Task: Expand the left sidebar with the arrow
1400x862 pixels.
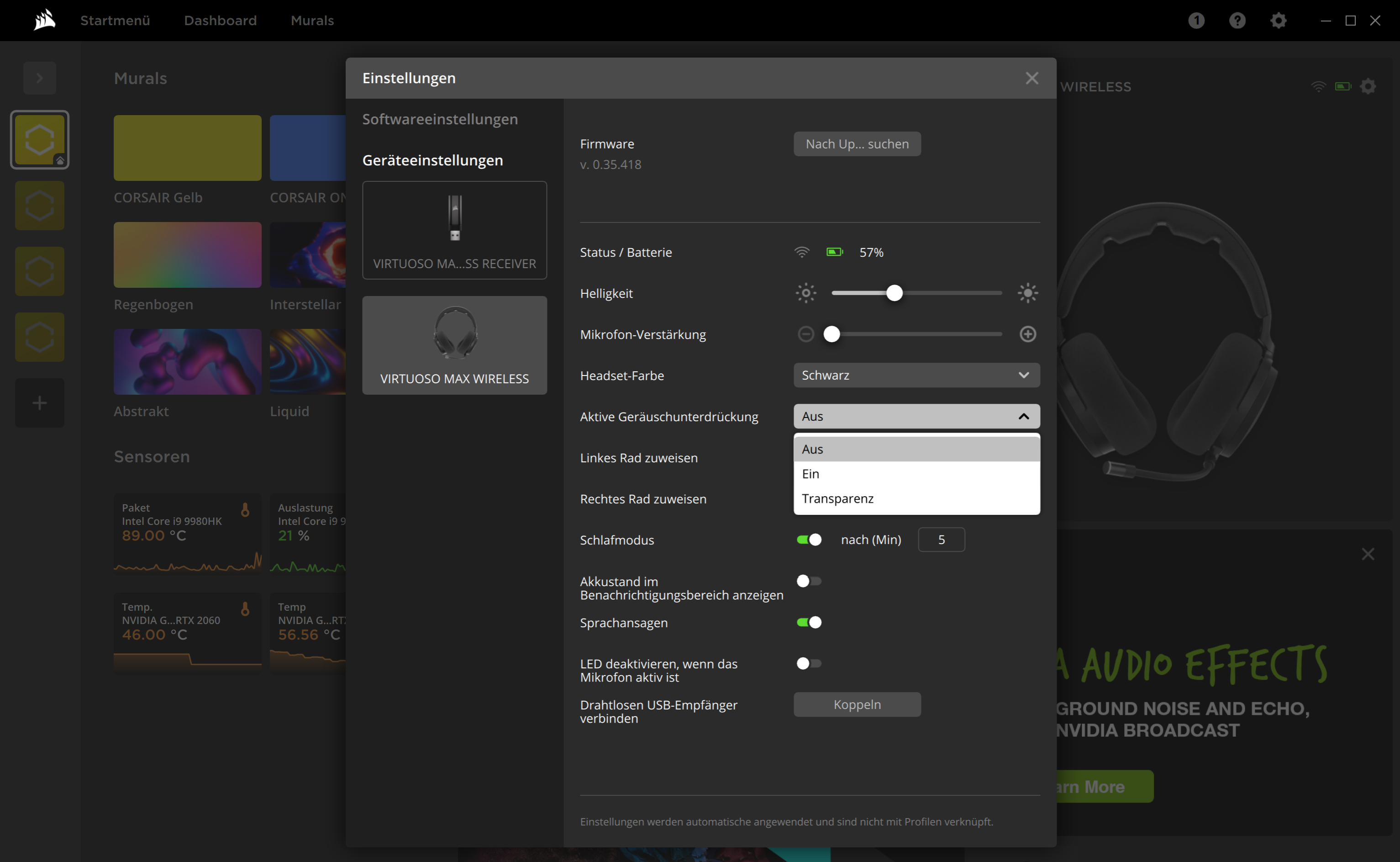Action: [39, 78]
